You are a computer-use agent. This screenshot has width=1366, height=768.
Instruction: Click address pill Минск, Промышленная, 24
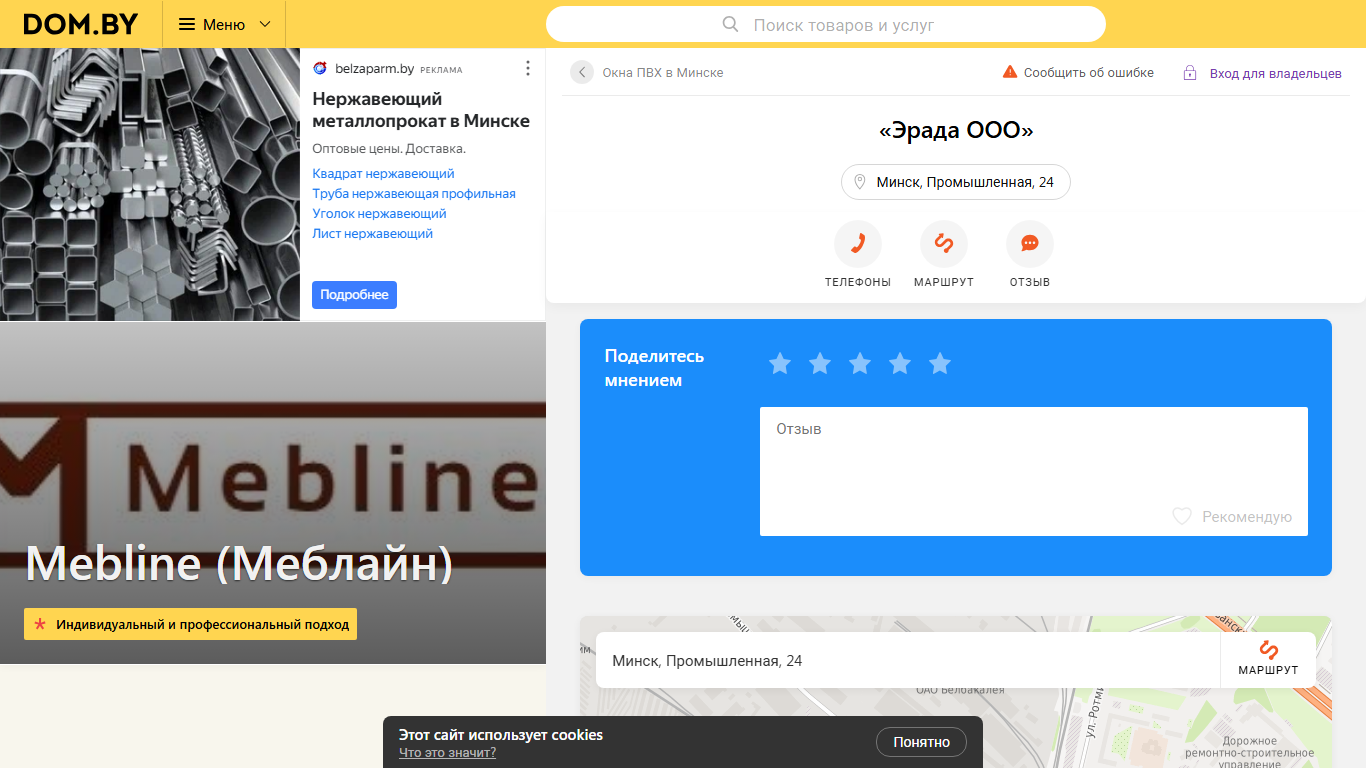pyautogui.click(x=955, y=182)
